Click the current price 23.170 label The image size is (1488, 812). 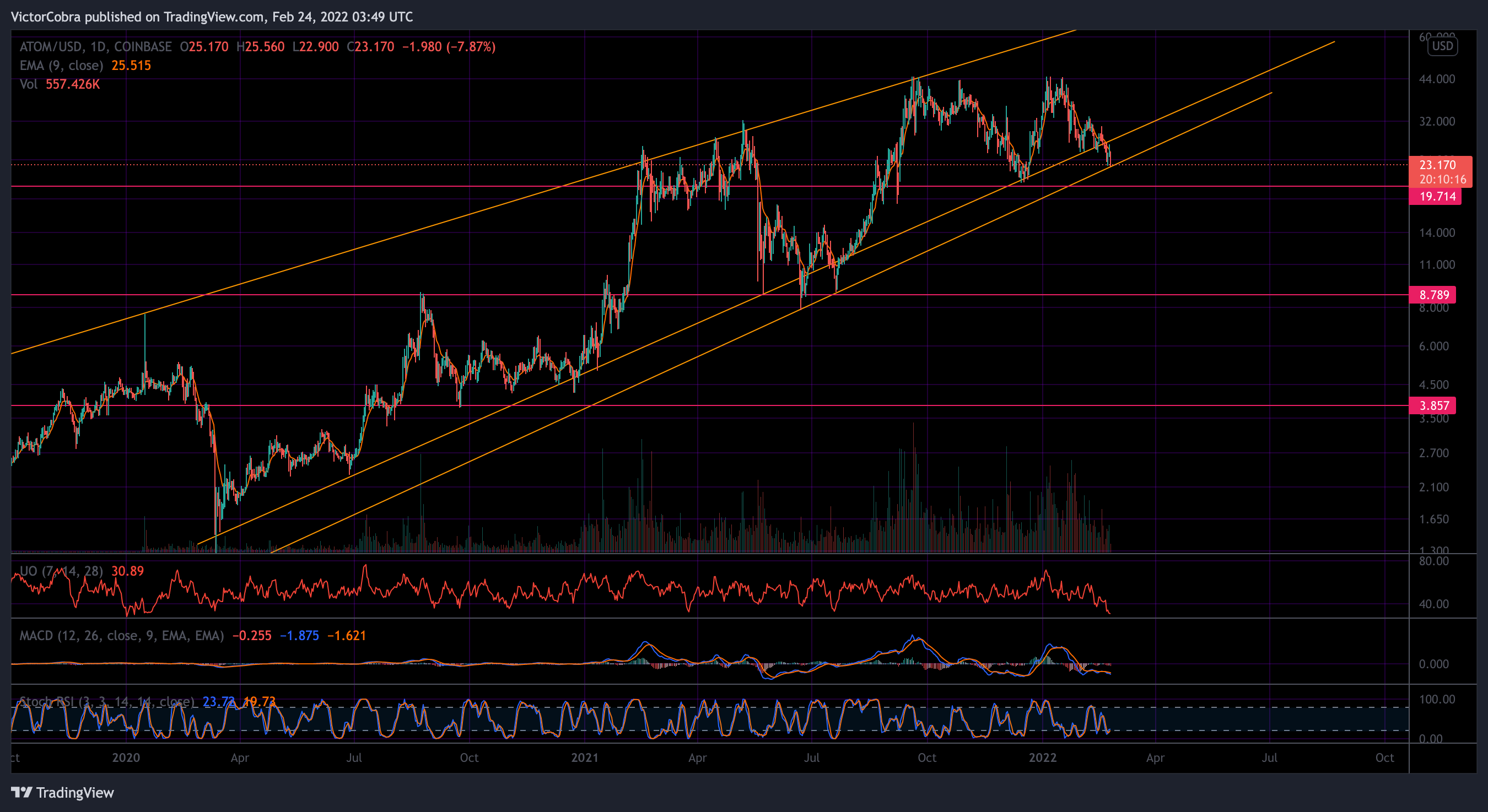[1440, 171]
